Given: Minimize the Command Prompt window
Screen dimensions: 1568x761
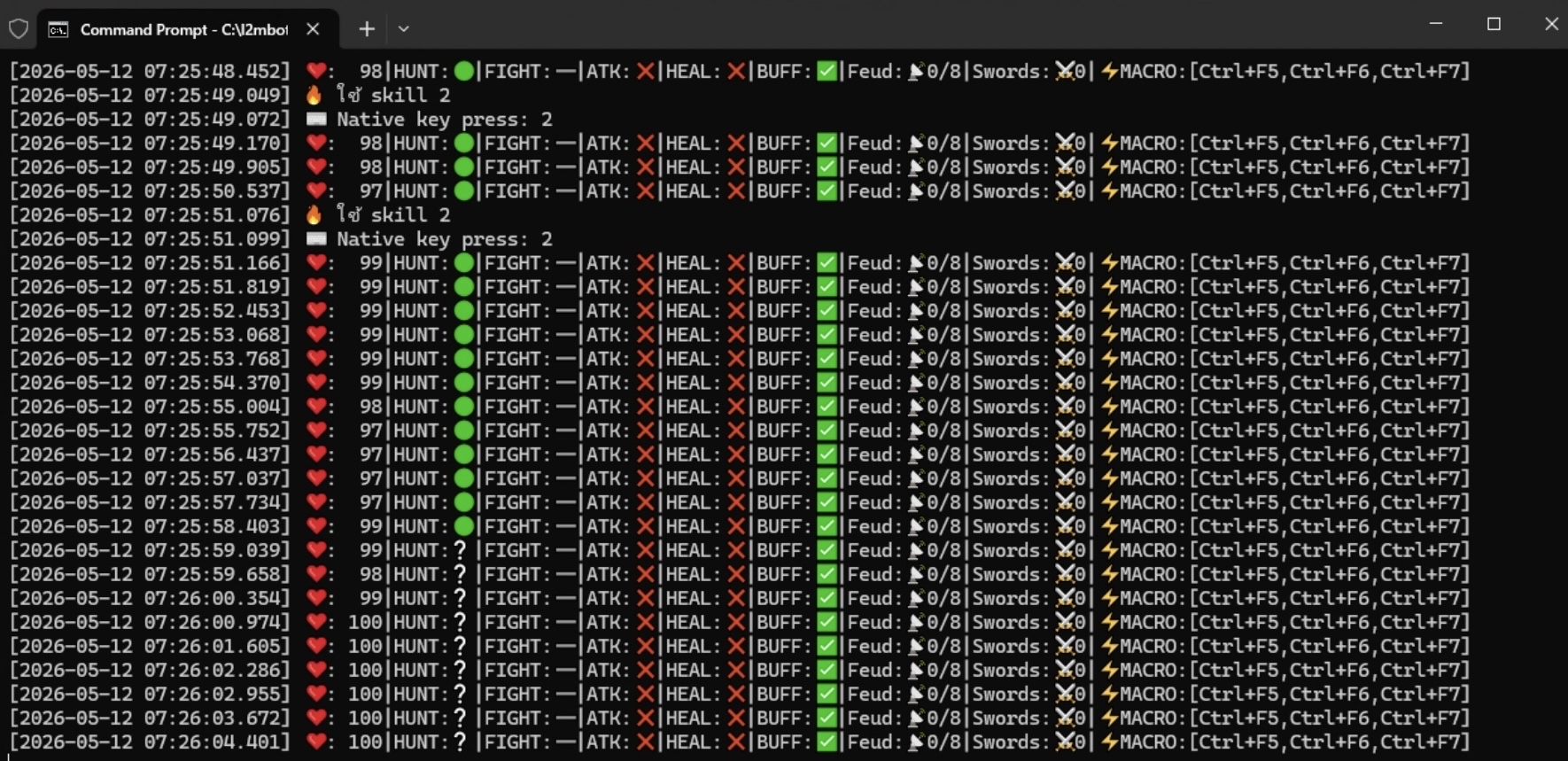Looking at the screenshot, I should tap(1436, 24).
